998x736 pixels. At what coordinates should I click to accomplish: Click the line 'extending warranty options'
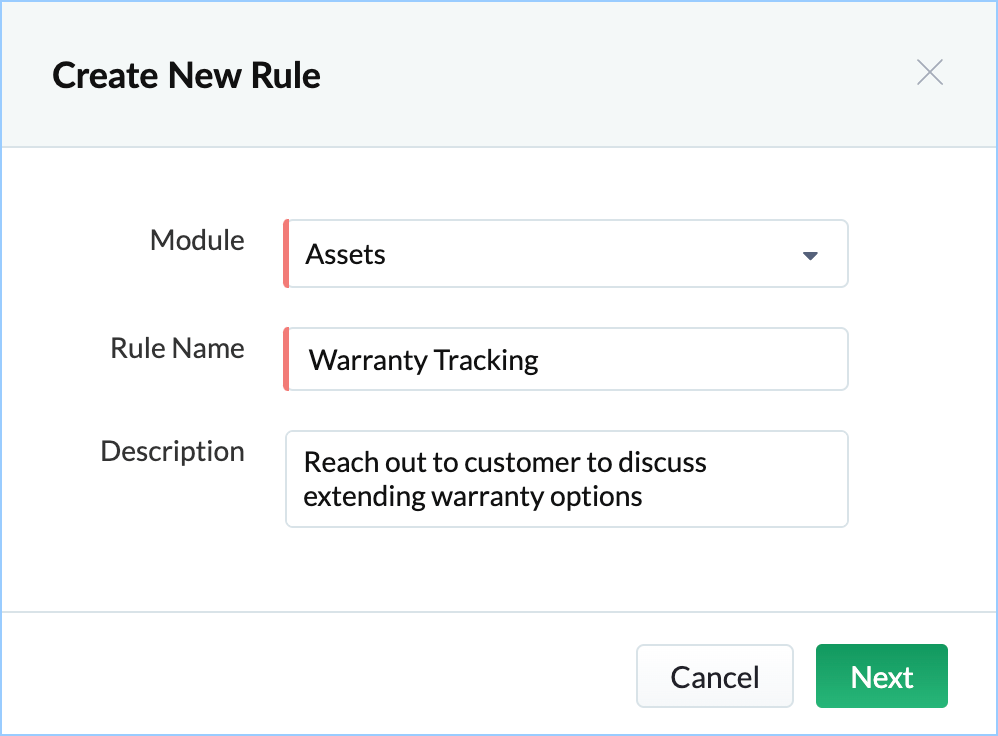point(473,496)
